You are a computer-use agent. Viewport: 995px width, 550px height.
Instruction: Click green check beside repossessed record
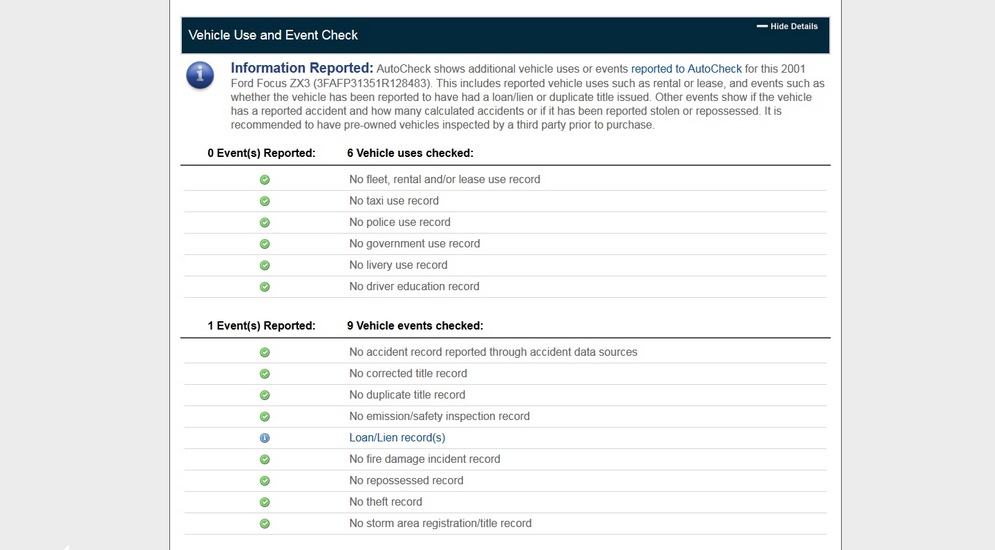(265, 481)
